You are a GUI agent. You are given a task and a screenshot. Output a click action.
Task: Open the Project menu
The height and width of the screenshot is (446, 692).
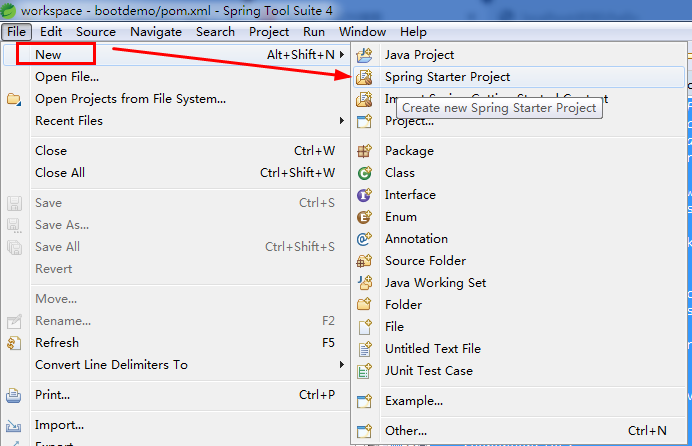pyautogui.click(x=269, y=32)
